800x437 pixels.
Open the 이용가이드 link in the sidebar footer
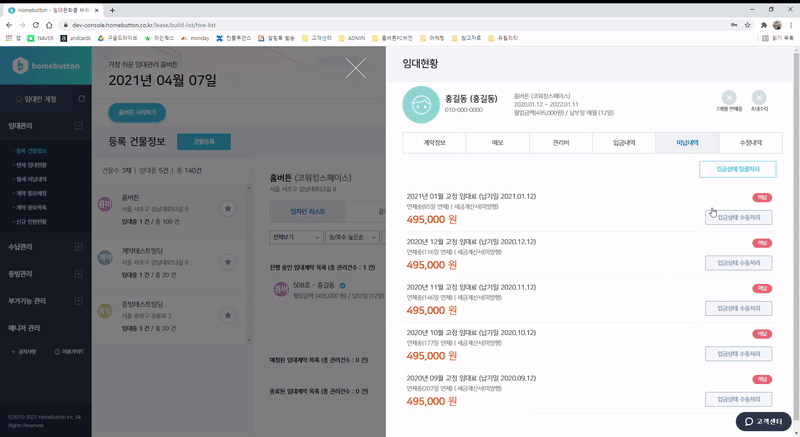[x=69, y=351]
